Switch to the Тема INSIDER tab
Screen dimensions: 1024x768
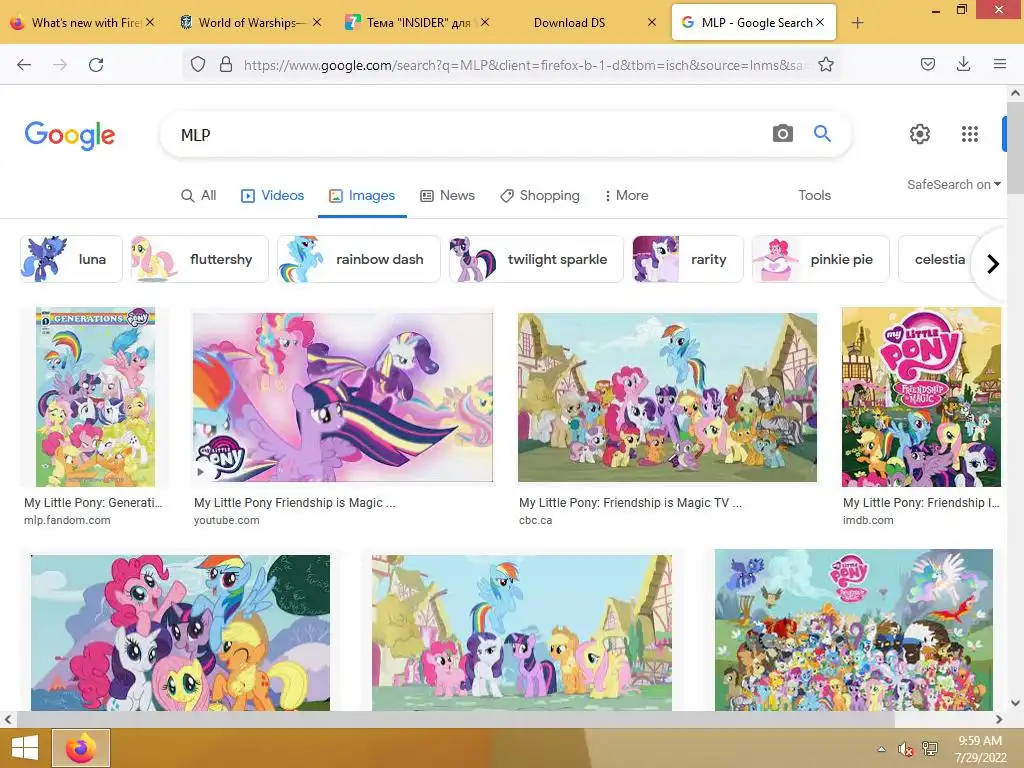coord(417,22)
